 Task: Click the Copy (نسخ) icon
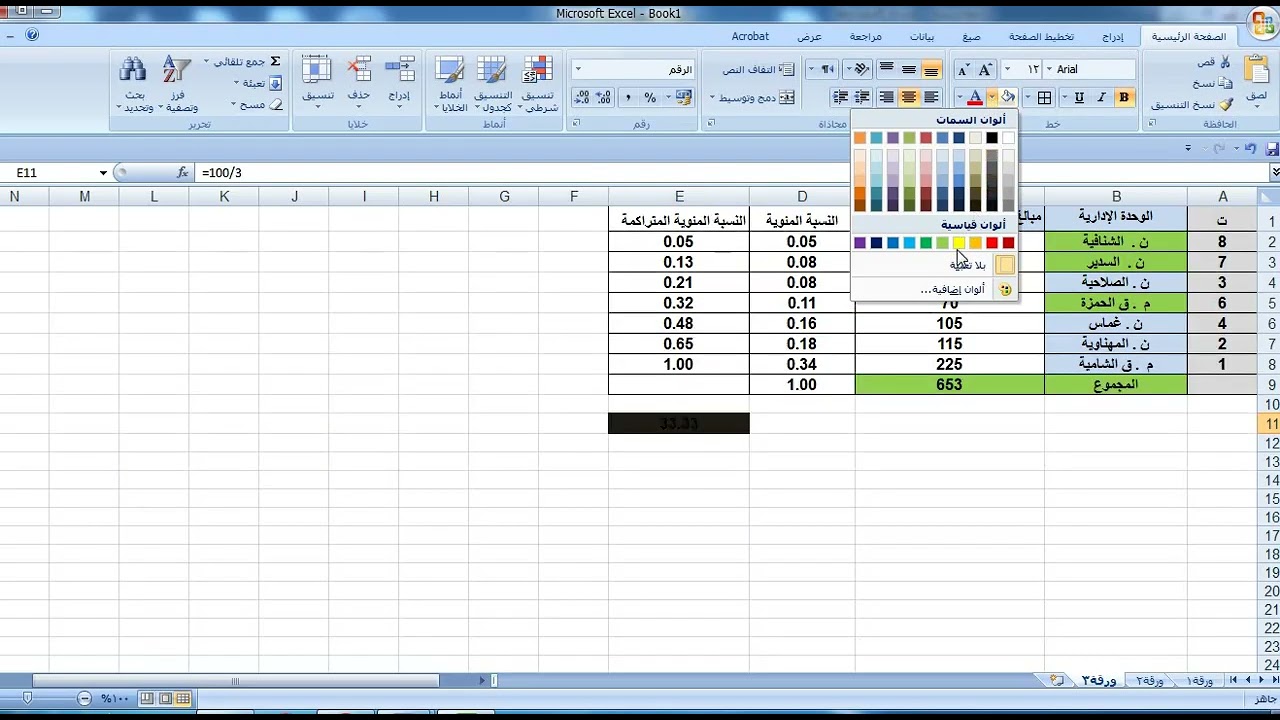1225,83
